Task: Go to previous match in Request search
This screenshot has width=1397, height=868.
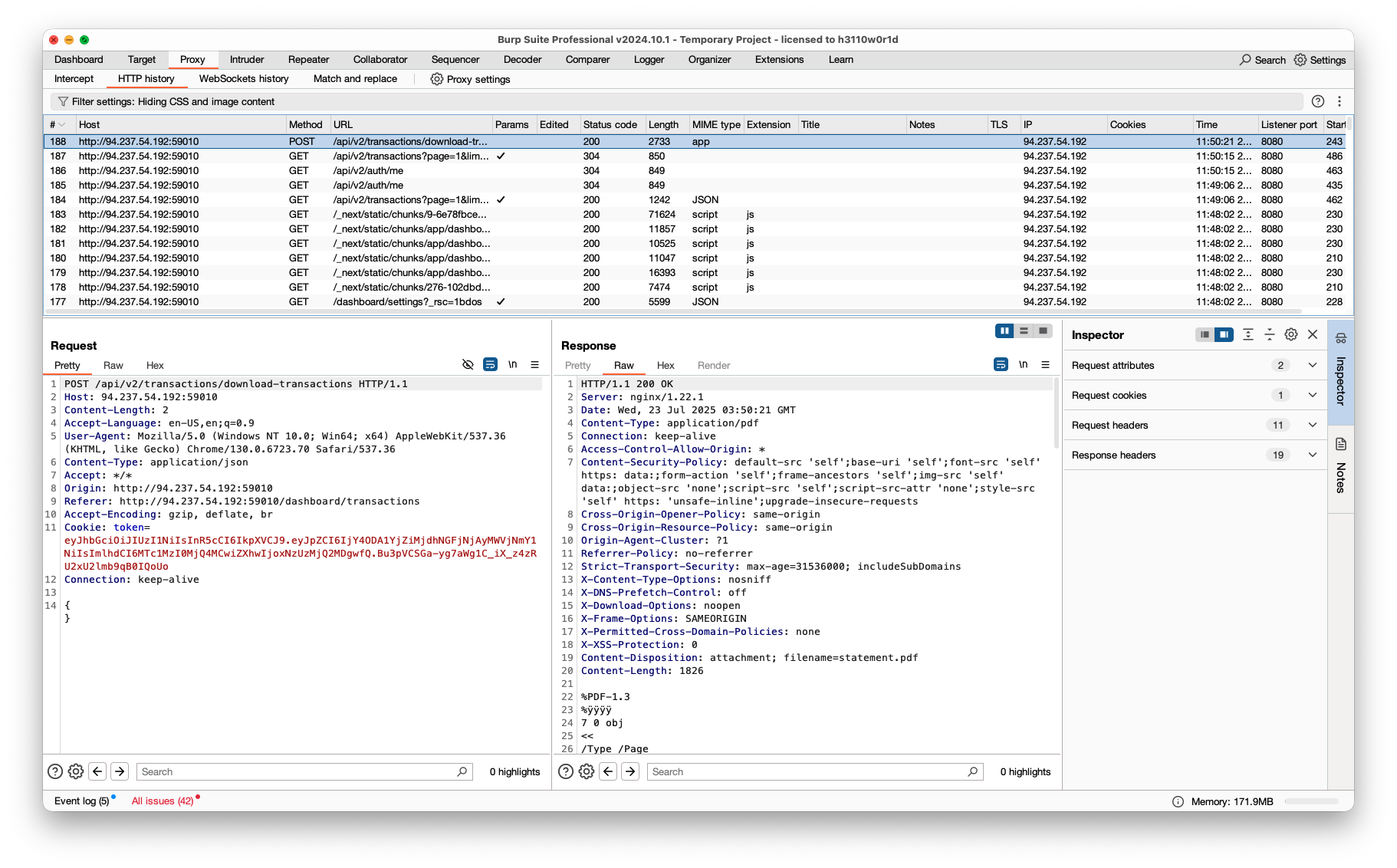Action: coord(97,771)
